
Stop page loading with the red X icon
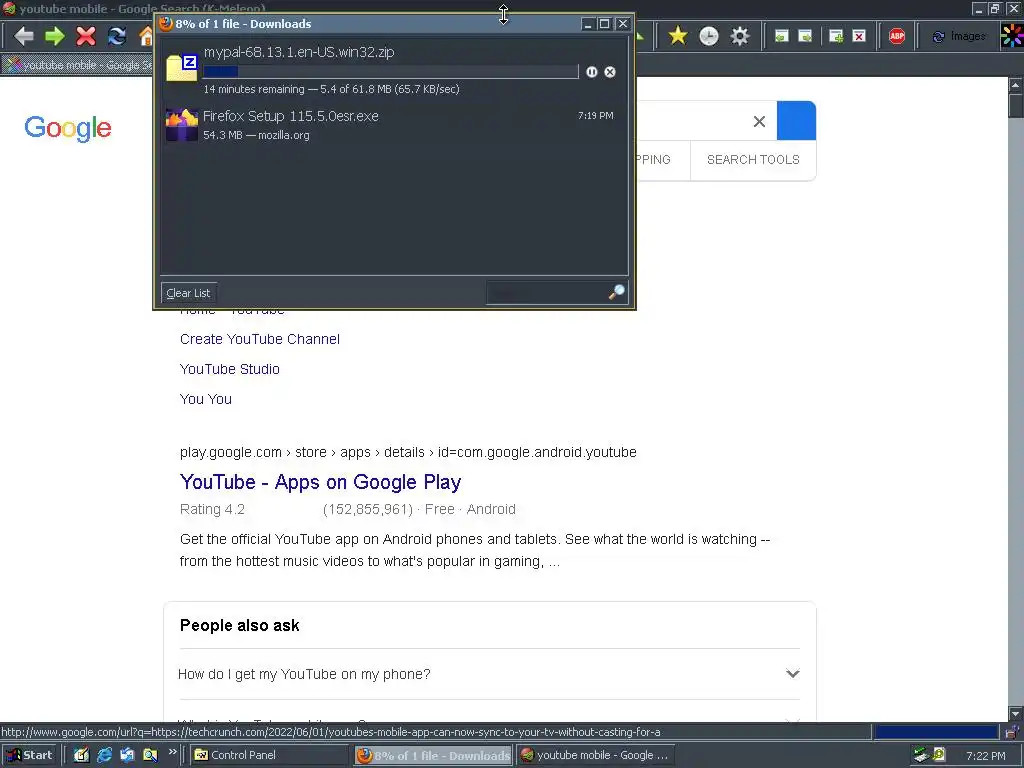click(x=86, y=36)
